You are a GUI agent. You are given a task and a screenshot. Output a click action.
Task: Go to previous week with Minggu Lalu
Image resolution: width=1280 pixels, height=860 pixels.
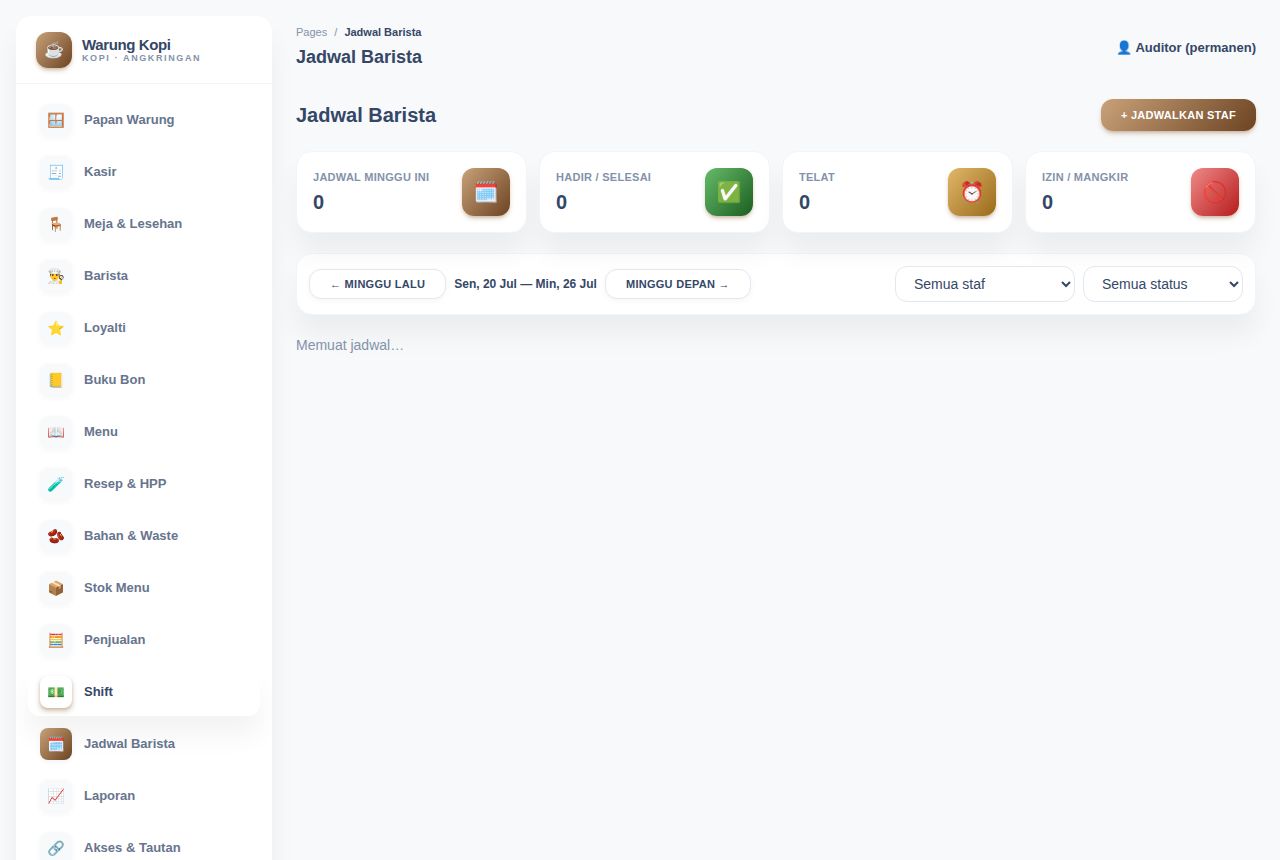pos(377,284)
